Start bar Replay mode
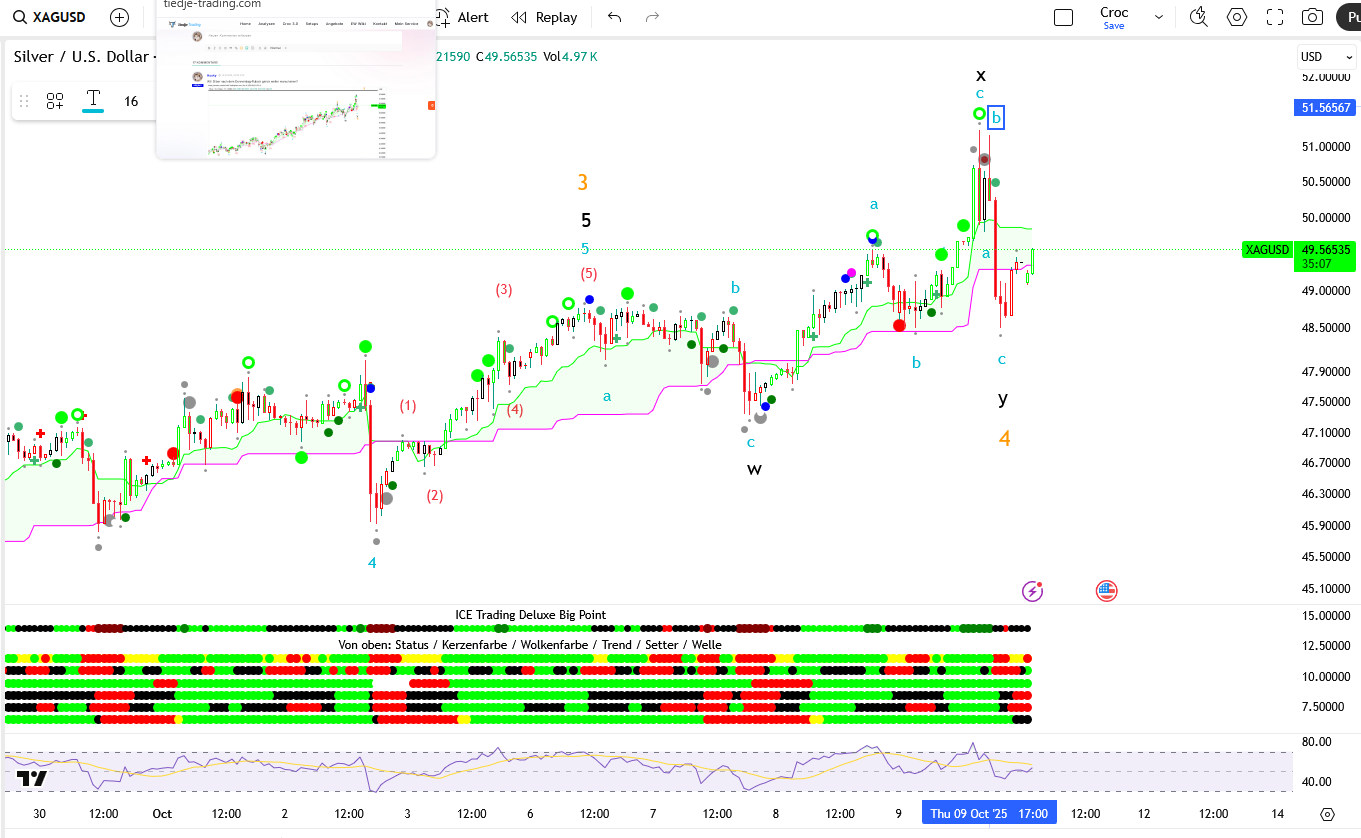 (544, 17)
